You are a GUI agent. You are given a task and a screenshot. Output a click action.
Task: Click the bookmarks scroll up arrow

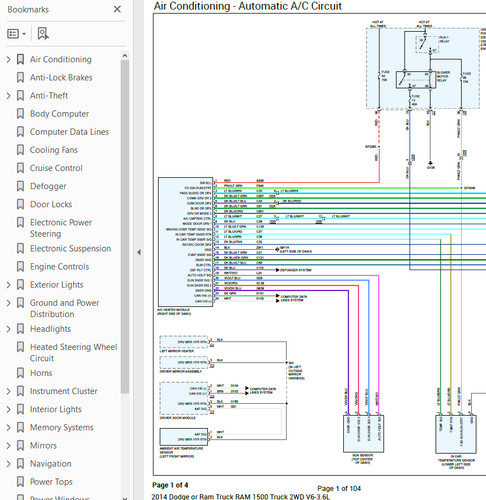pos(125,56)
